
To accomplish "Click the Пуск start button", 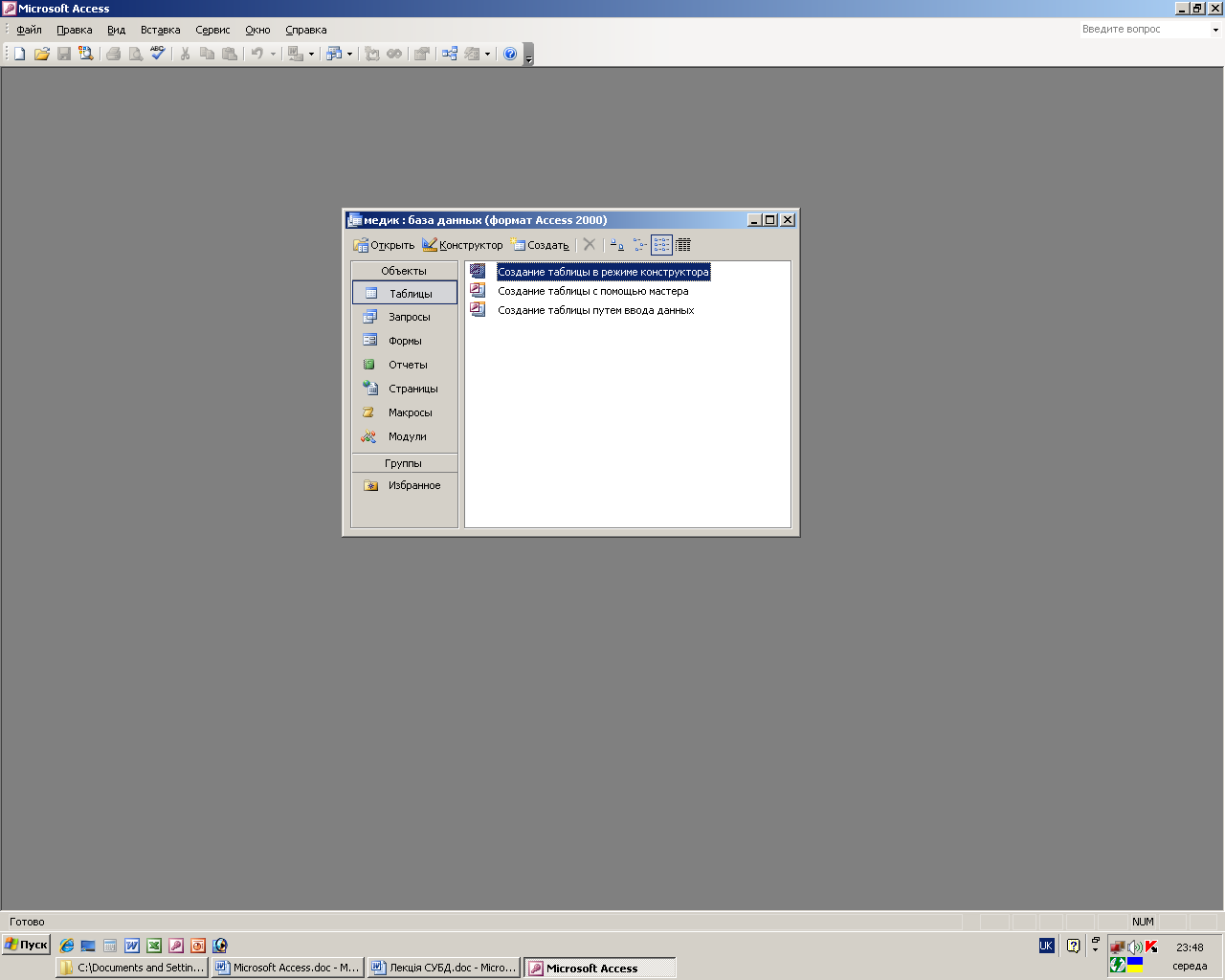I will pyautogui.click(x=26, y=945).
